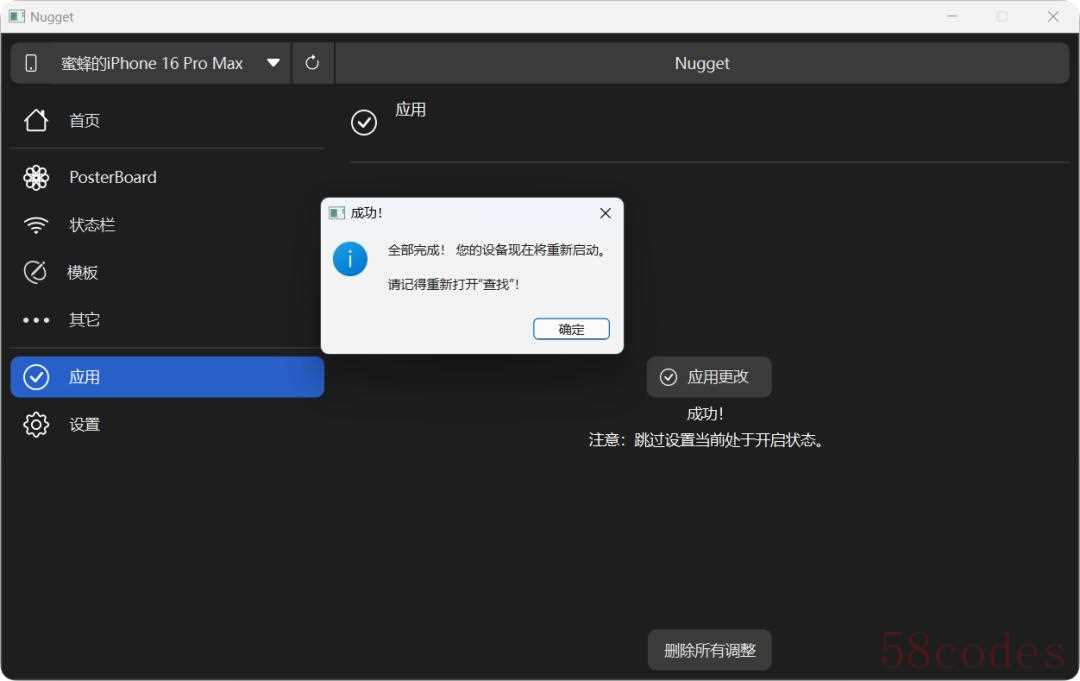Click the three-dot 其它 icon
Image resolution: width=1080 pixels, height=681 pixels.
click(36, 321)
